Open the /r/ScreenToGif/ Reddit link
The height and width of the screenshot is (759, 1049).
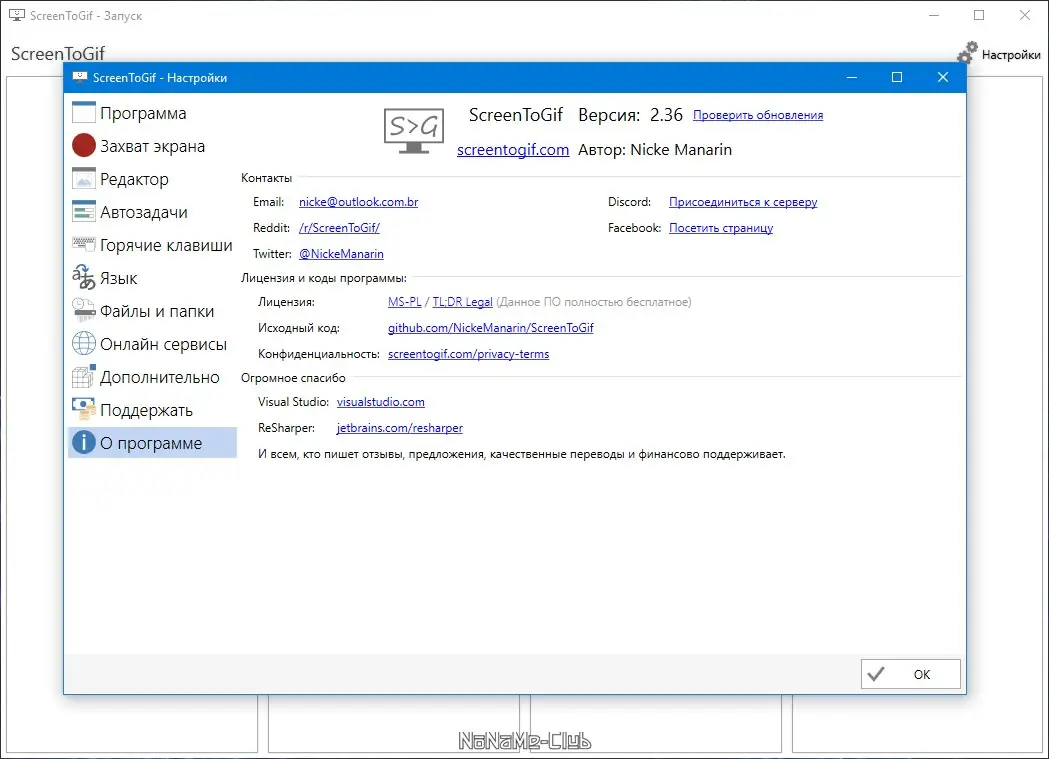339,228
